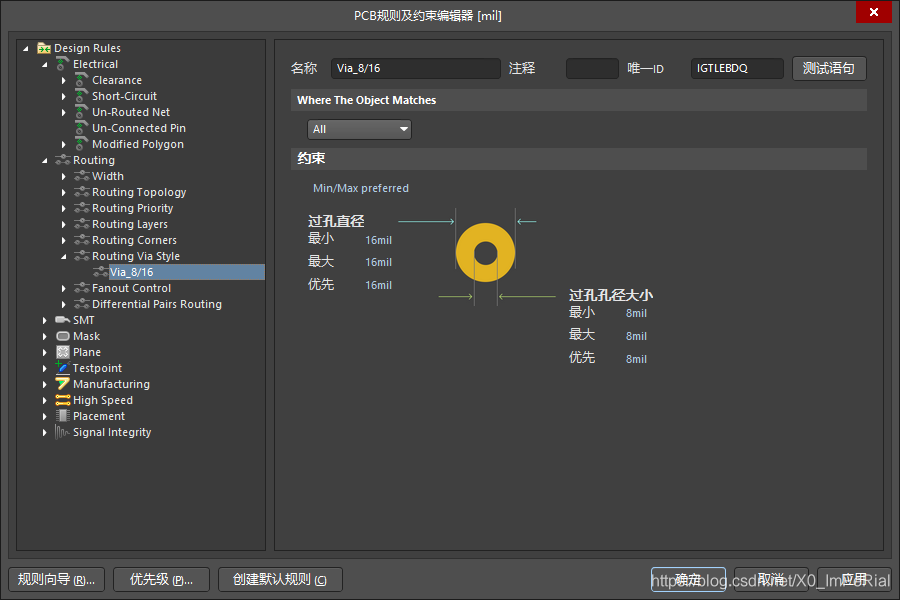Screen dimensions: 900x600
Task: Click the Placement category icon
Action: coord(63,416)
